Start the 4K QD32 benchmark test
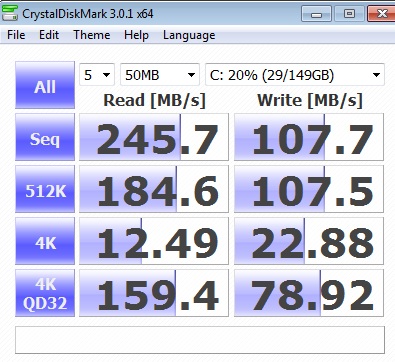 coord(45,293)
